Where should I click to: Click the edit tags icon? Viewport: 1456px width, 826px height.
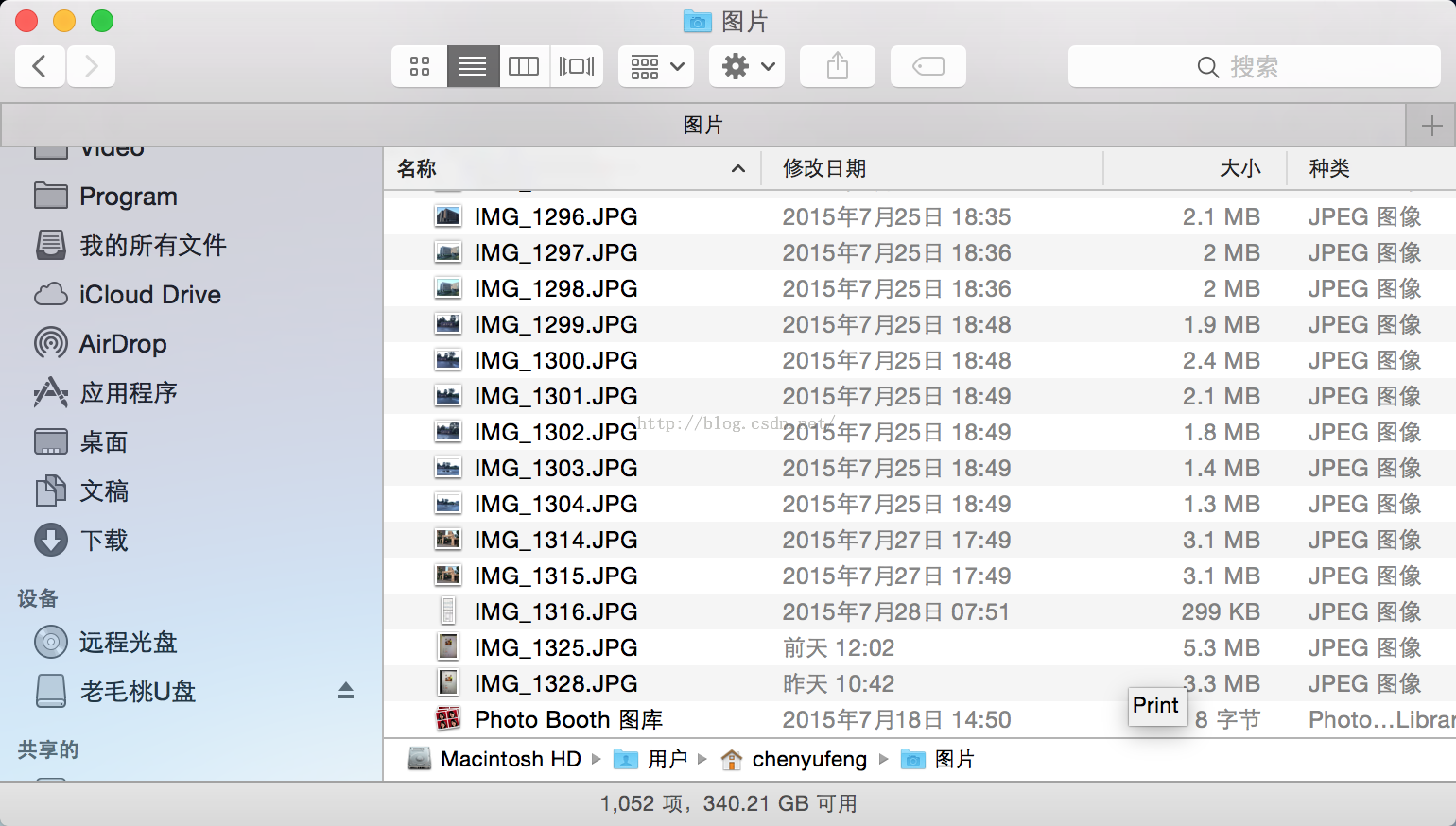(x=928, y=66)
